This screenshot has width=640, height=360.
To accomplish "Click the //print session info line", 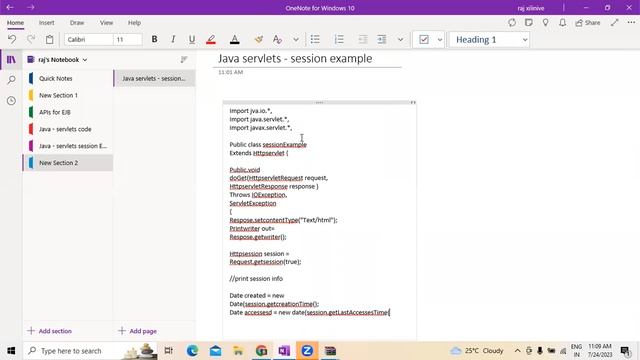I will coord(256,279).
